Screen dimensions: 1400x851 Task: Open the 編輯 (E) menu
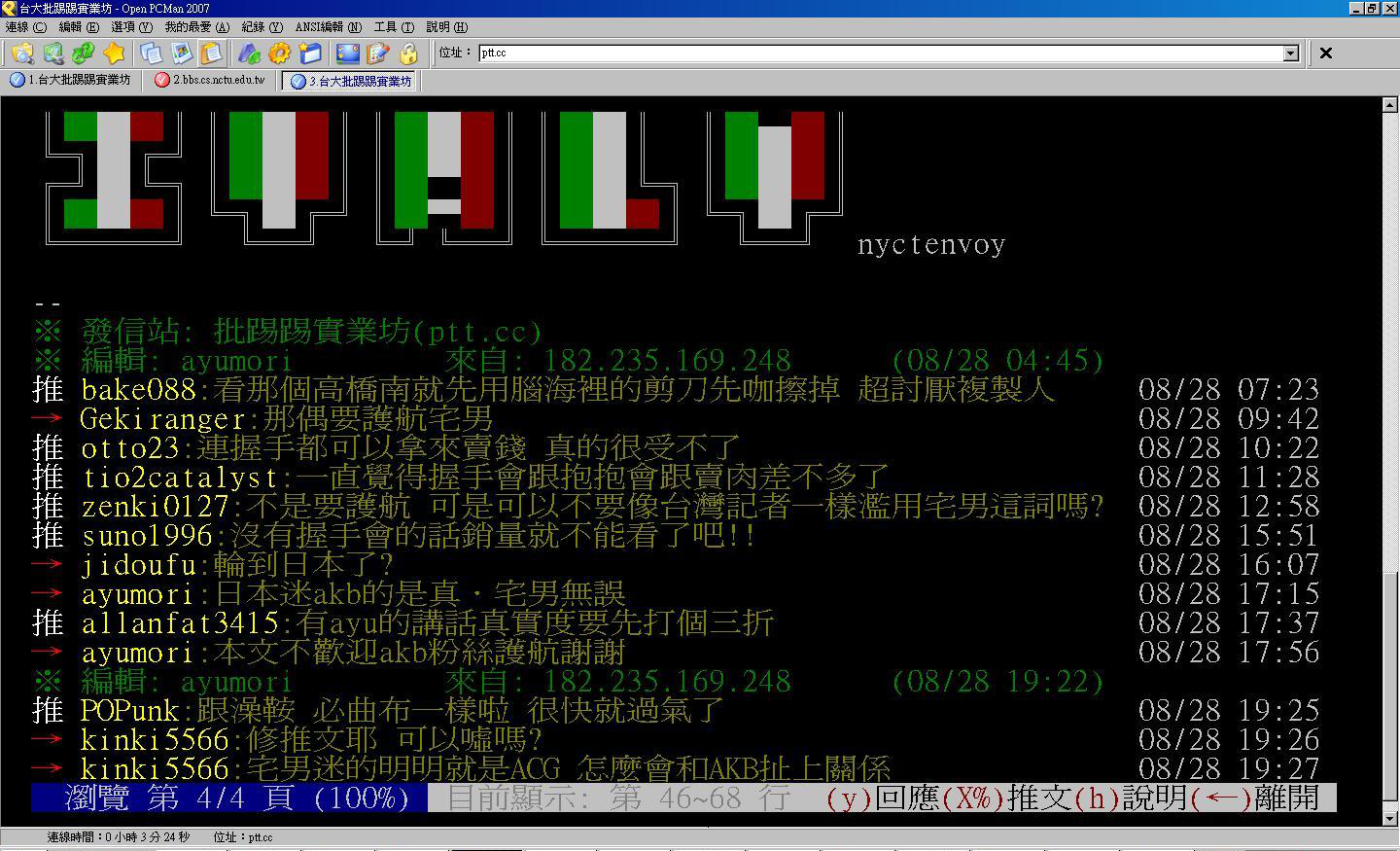pos(79,27)
